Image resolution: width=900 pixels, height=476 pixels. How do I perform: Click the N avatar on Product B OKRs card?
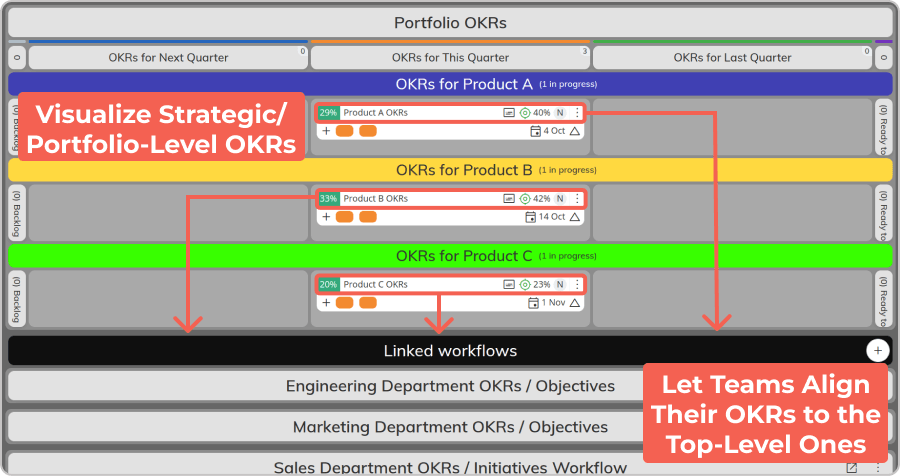coord(560,199)
